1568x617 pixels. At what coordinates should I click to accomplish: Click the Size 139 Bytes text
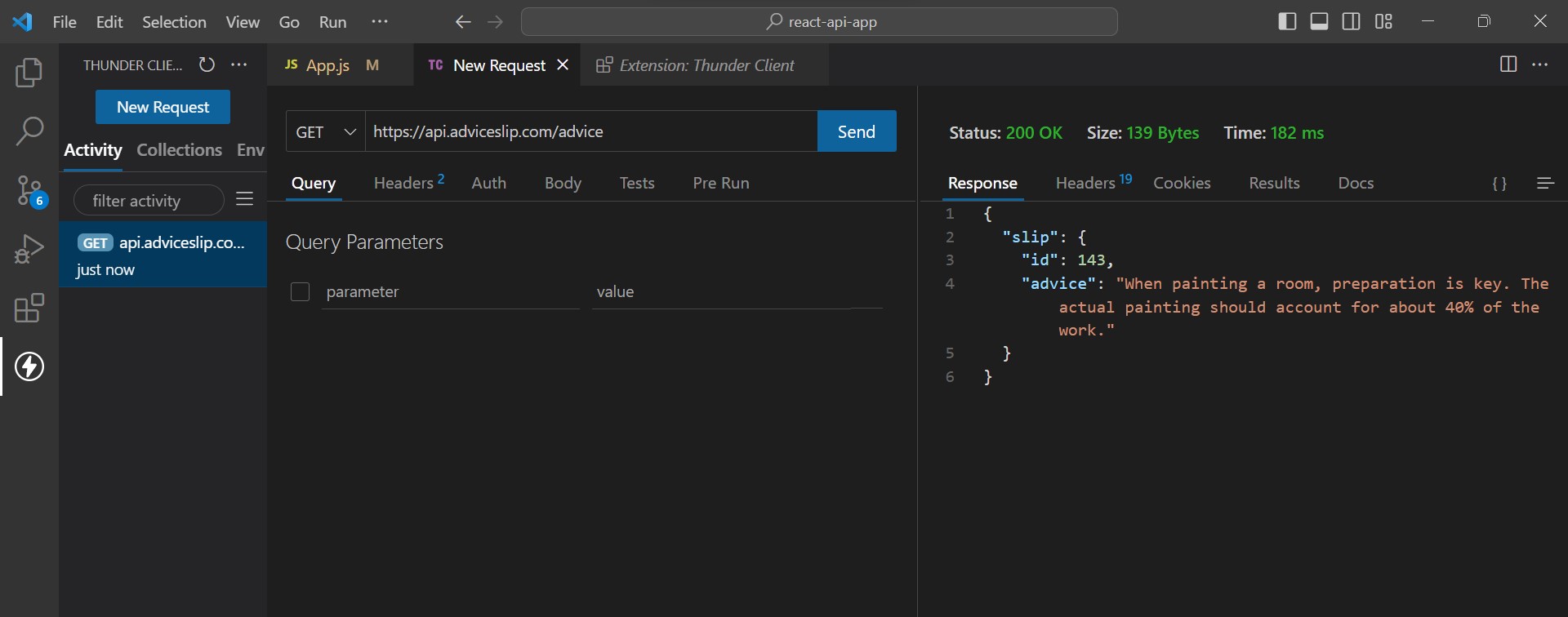click(1143, 133)
